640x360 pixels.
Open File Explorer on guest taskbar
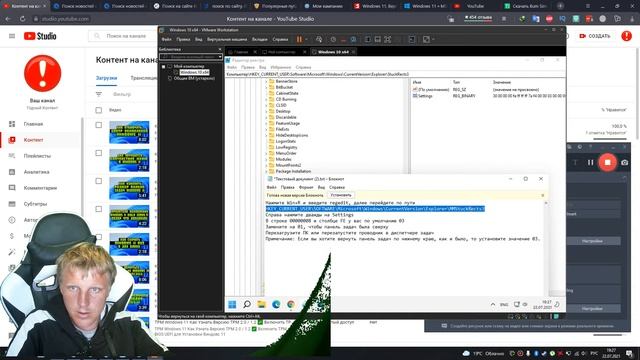[262, 304]
